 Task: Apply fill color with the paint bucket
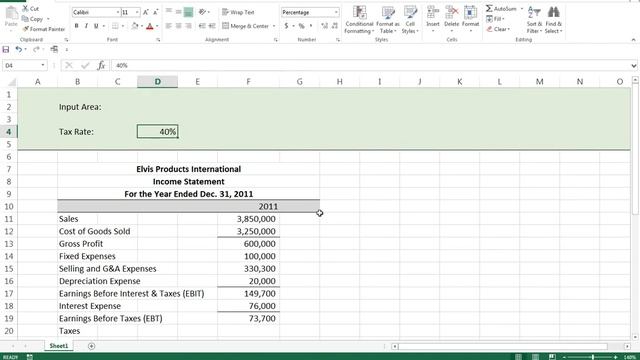(x=135, y=26)
